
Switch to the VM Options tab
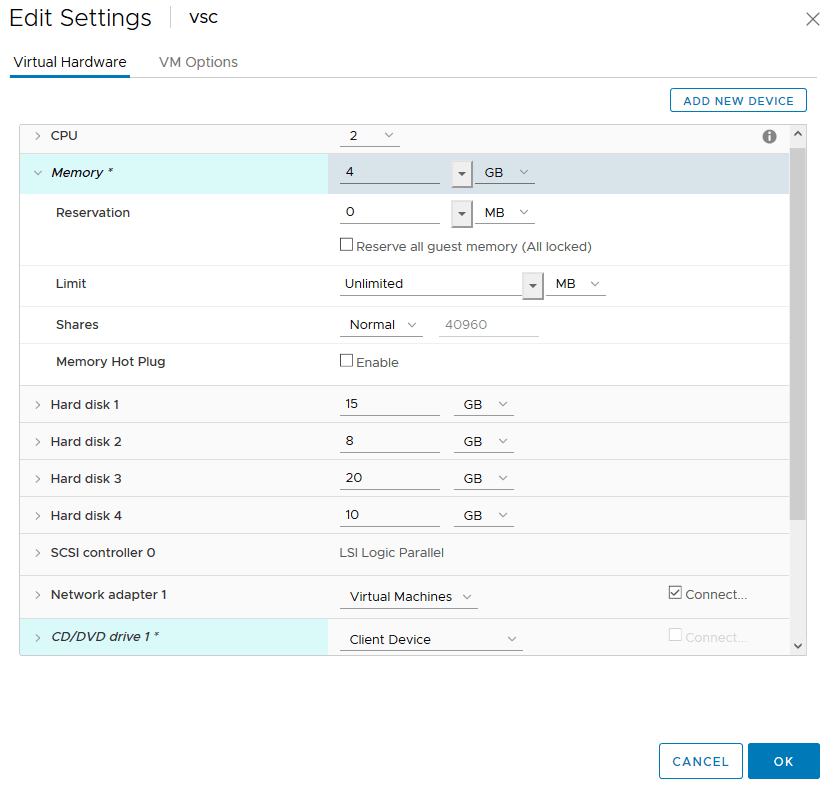point(198,62)
